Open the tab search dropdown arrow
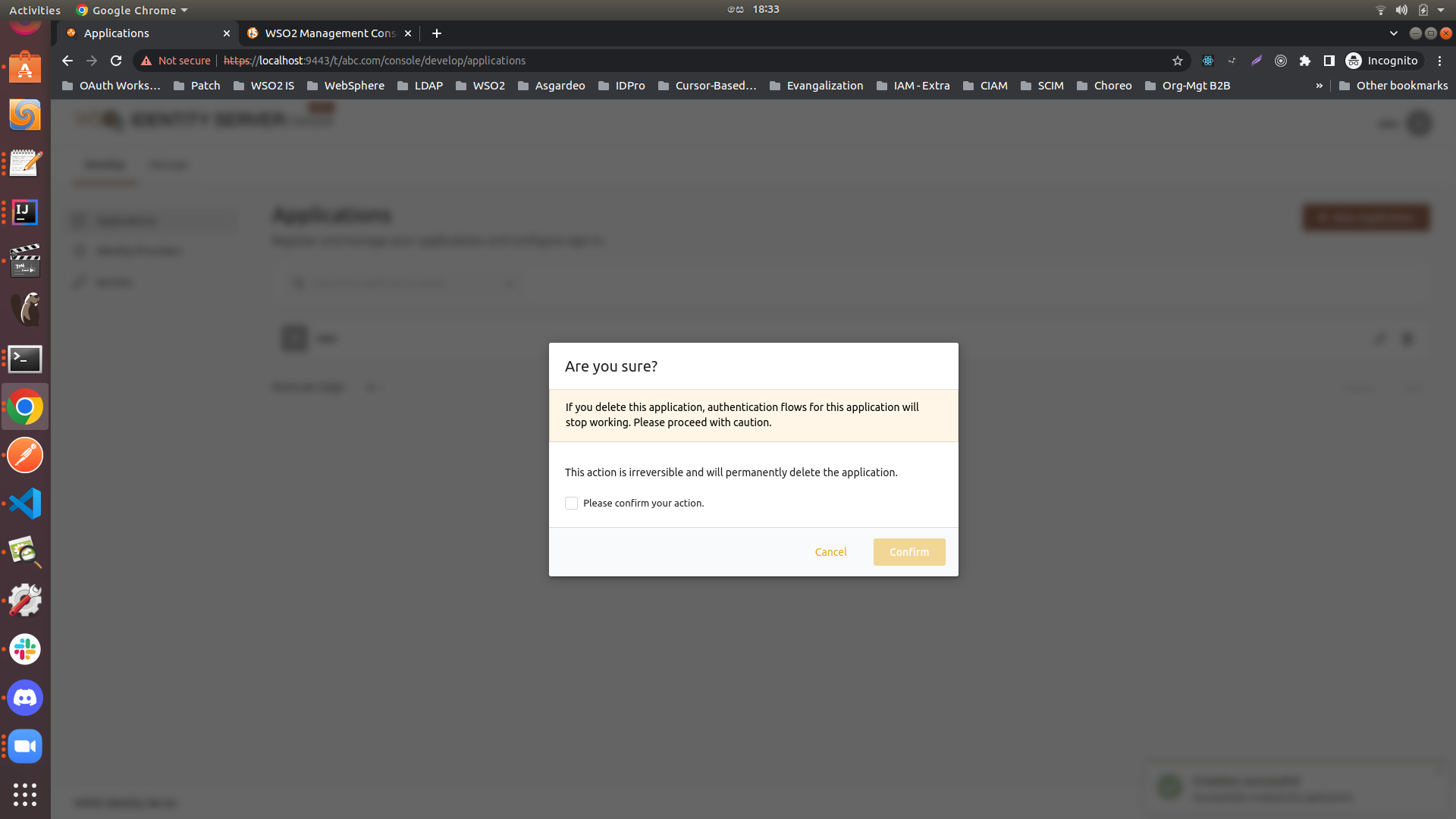The width and height of the screenshot is (1456, 819). click(x=1394, y=33)
